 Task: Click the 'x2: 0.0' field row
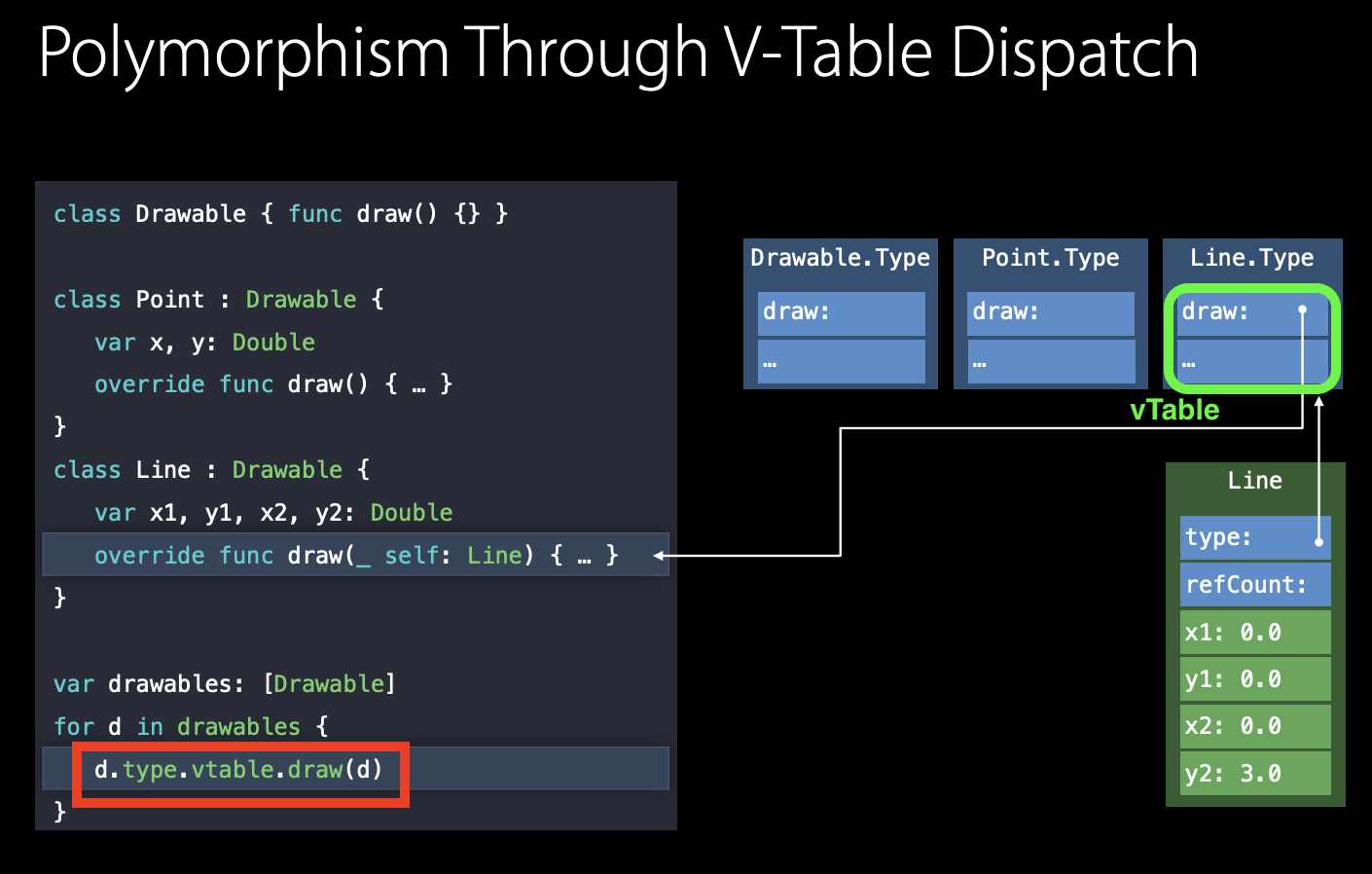(x=1255, y=726)
